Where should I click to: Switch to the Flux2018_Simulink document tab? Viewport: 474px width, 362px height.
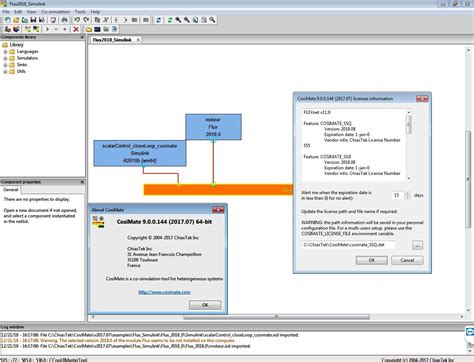112,40
